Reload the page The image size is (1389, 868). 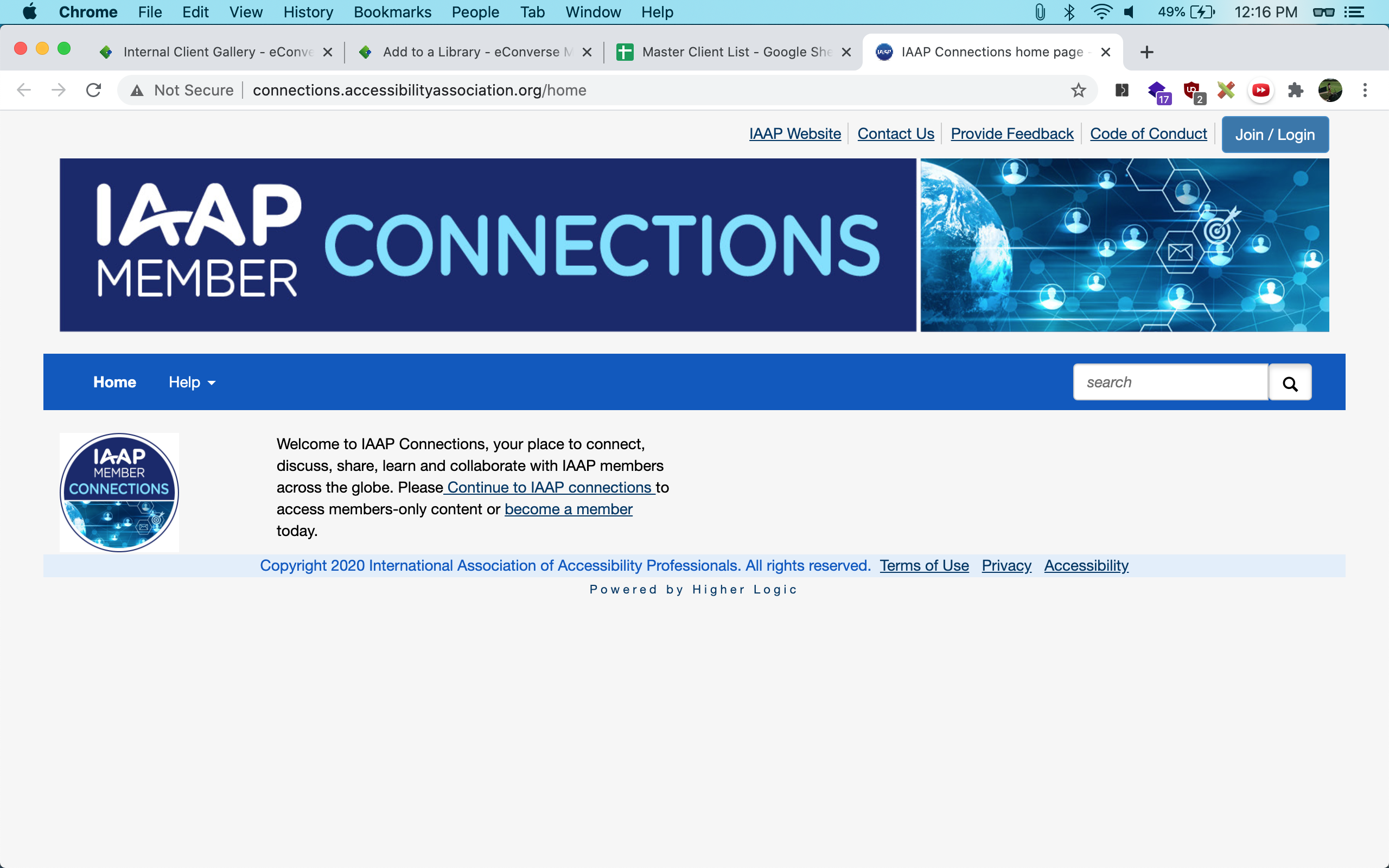pos(93,90)
